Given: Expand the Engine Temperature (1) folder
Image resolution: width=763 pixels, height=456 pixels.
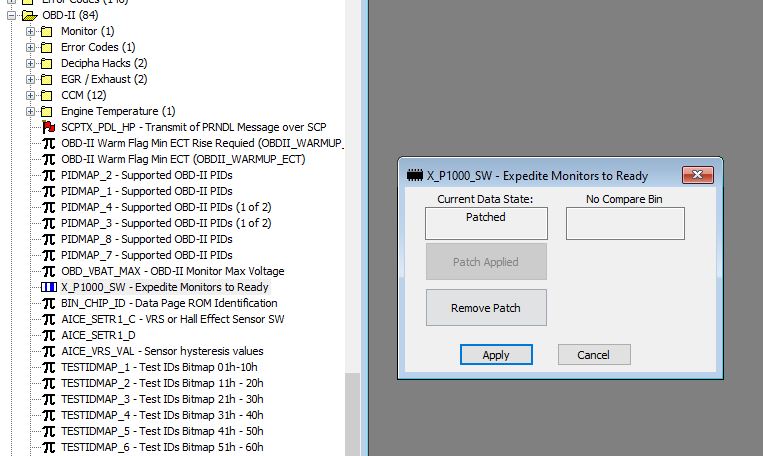Looking at the screenshot, I should 31,111.
